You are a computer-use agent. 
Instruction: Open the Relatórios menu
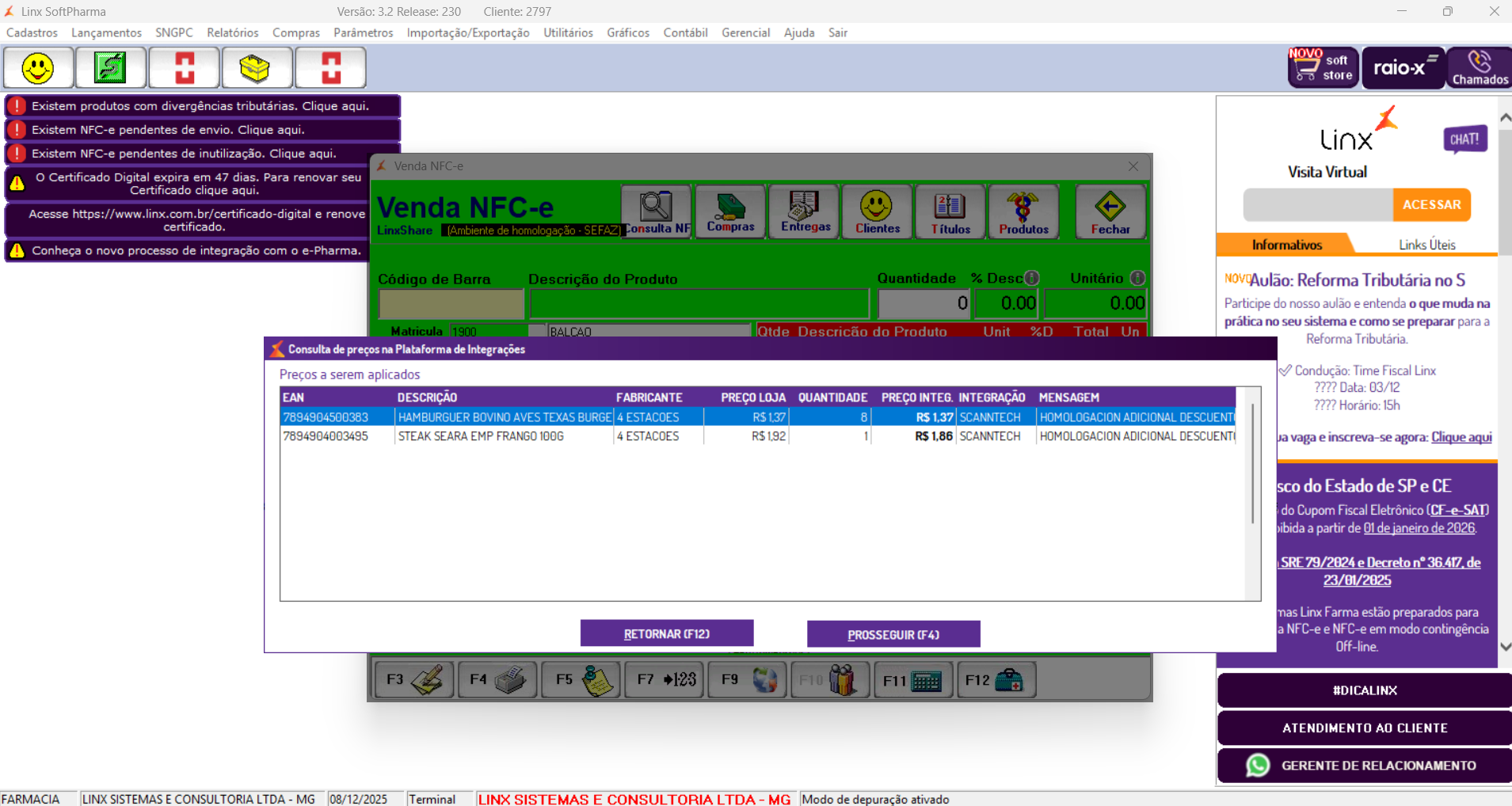(x=233, y=32)
